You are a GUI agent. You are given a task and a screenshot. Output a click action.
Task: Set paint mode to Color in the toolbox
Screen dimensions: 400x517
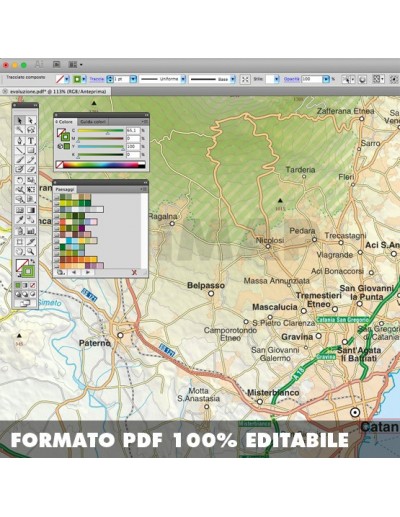(18, 285)
